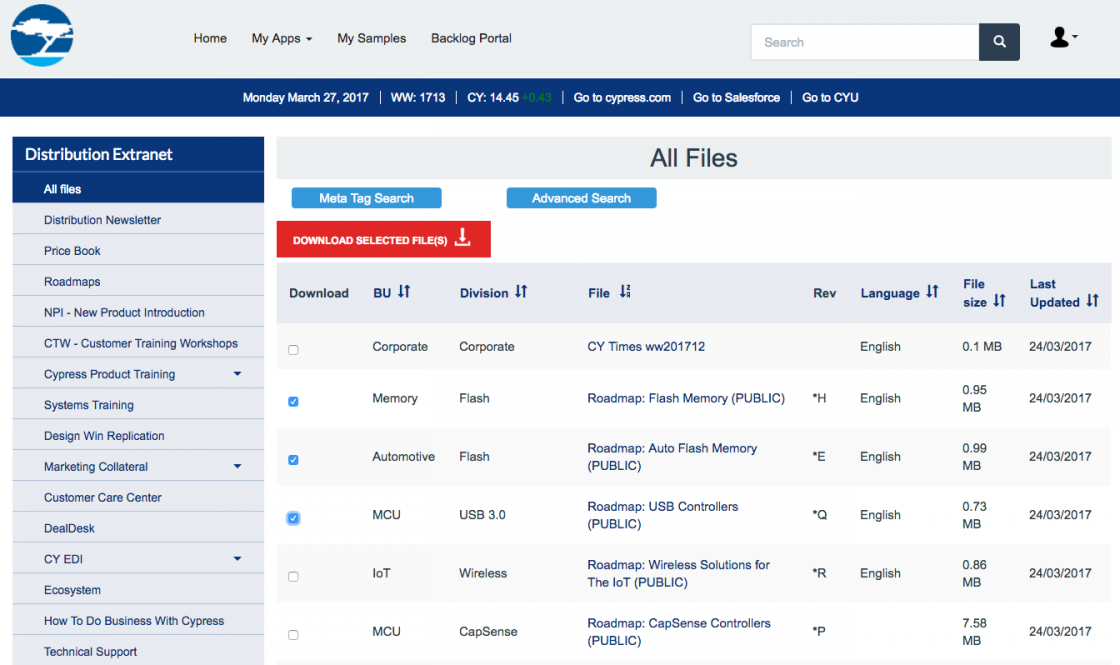Open Roadmaps sidebar item
The image size is (1120, 665).
(138, 281)
